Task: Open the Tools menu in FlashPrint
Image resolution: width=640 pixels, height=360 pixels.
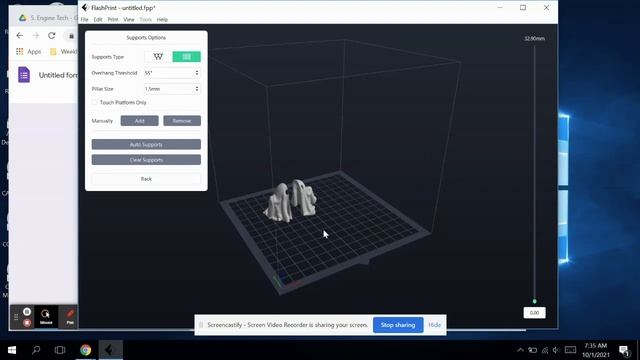Action: [146, 20]
